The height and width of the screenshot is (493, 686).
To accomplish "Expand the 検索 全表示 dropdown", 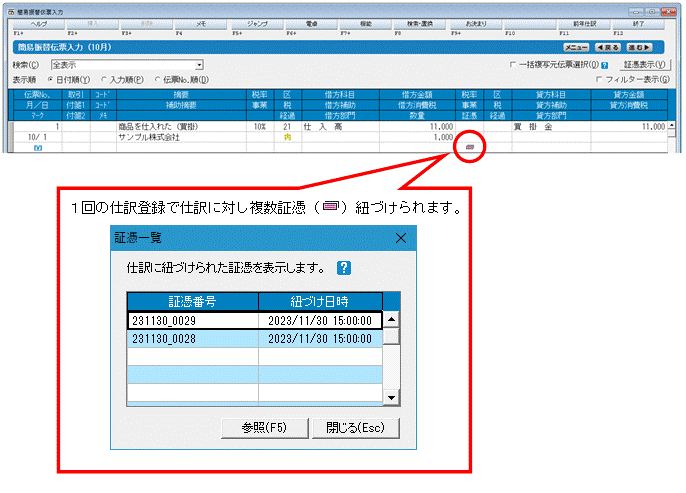I will pyautogui.click(x=199, y=65).
